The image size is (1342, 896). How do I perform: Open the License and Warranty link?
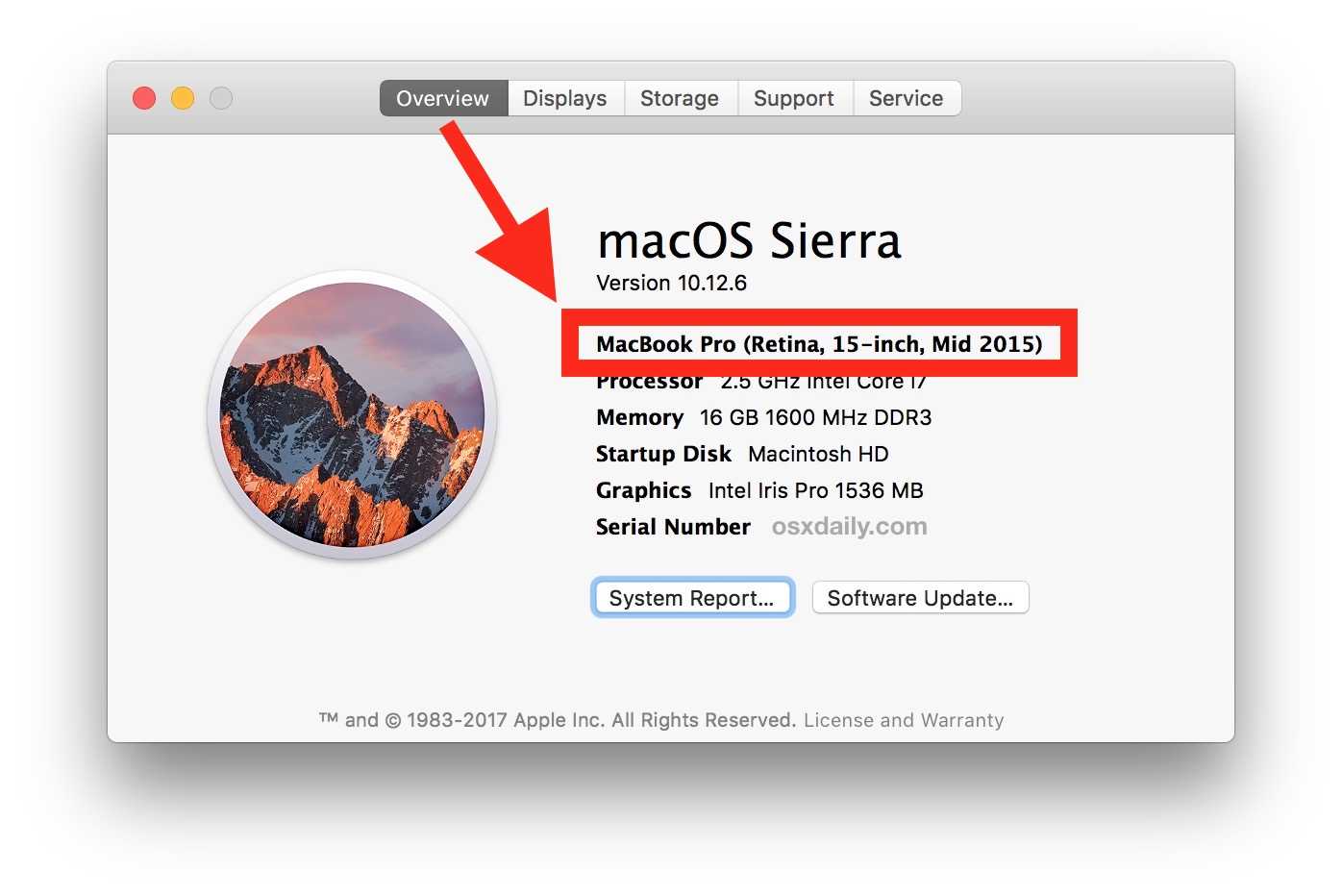(904, 720)
